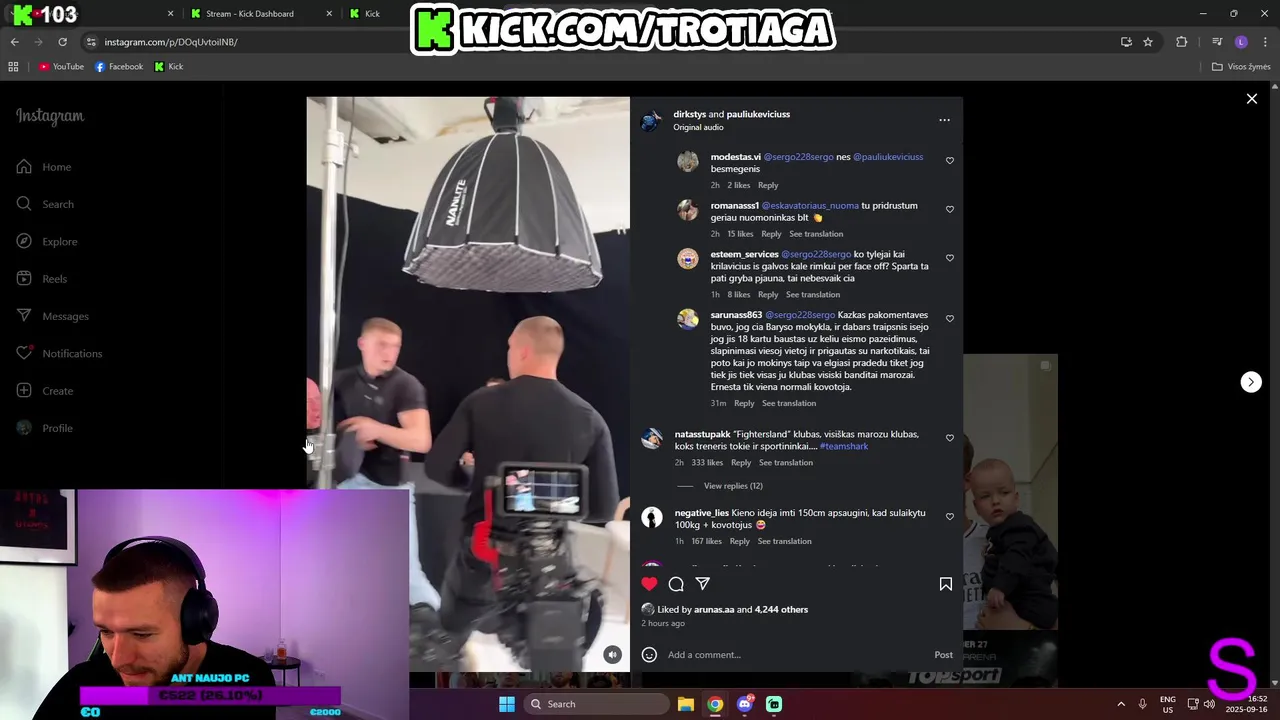
Task: Open the taskbar volume control
Action: pyautogui.click(x=1209, y=704)
